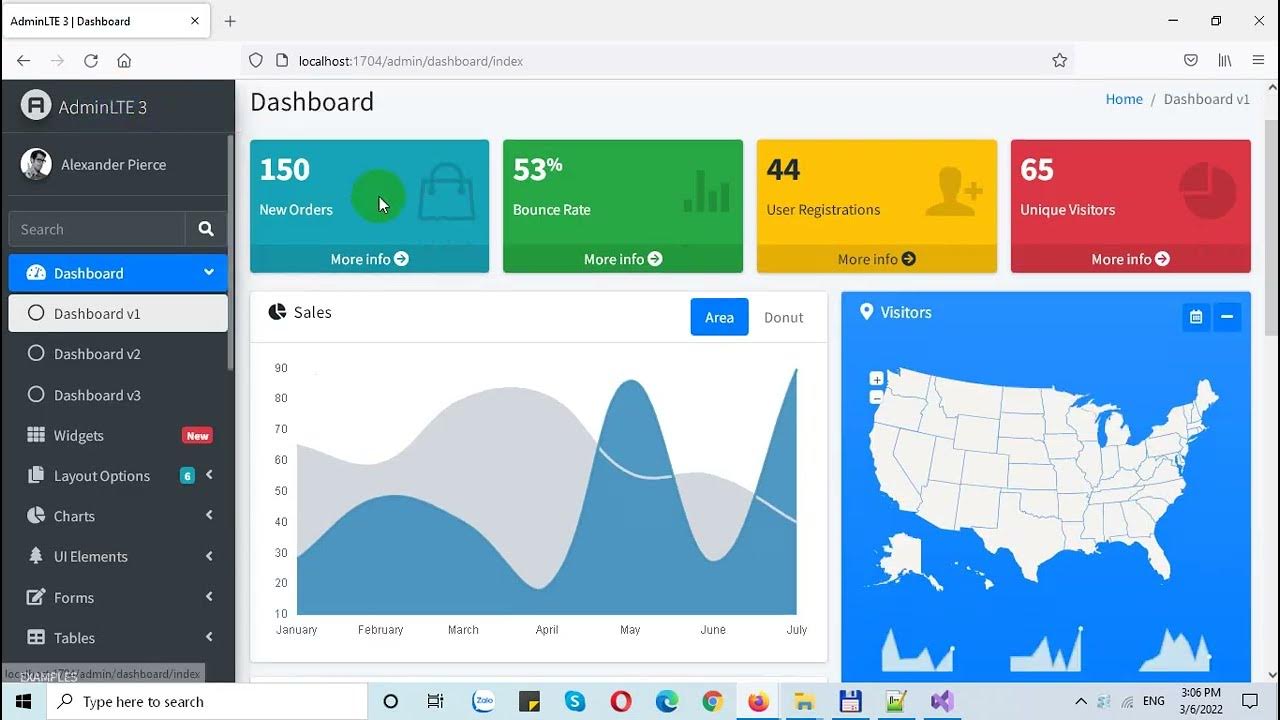1280x720 pixels.
Task: Open Visitors calendar date range button
Action: coord(1196,317)
